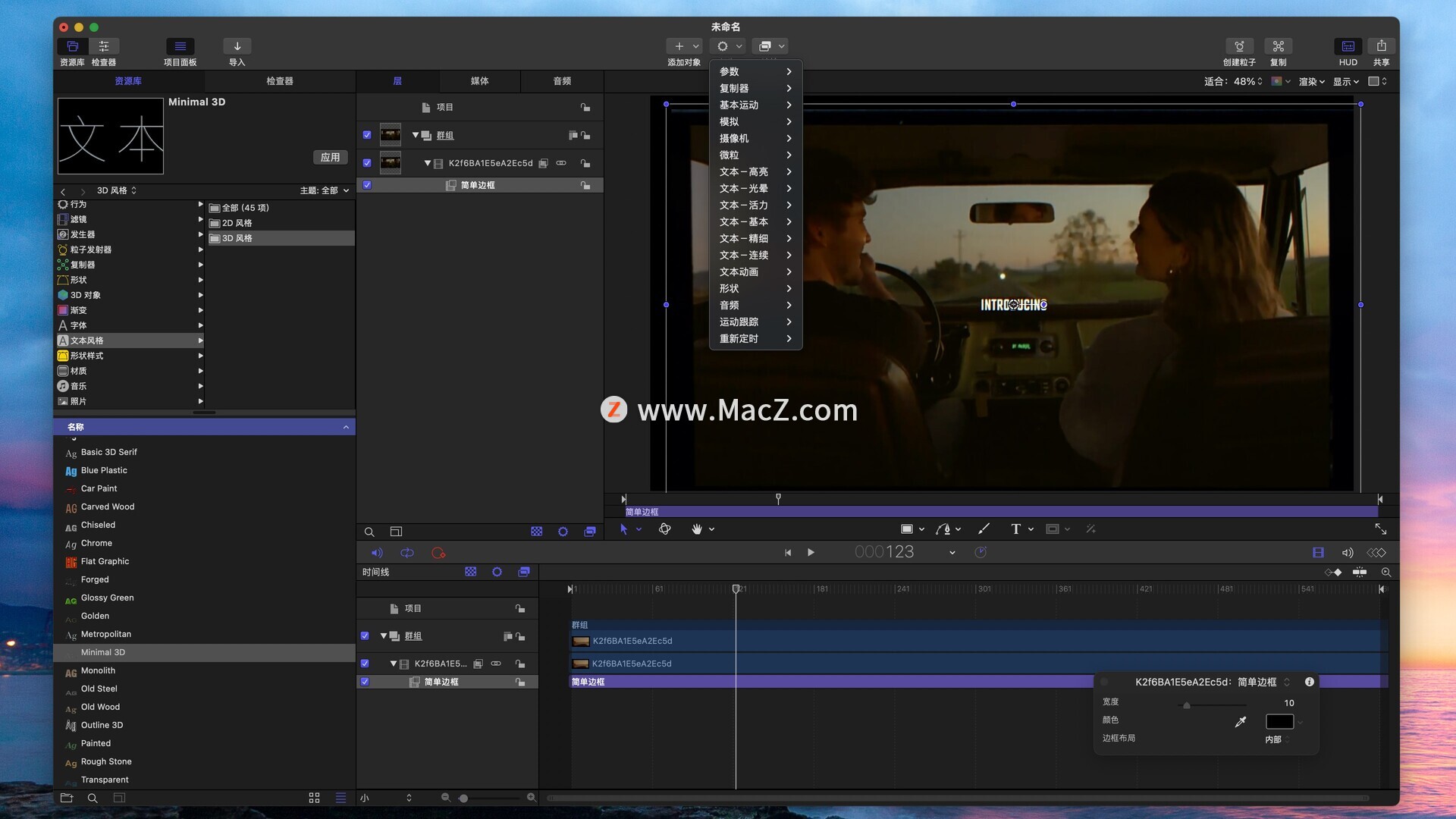Viewport: 1456px width, 819px height.
Task: Collapse the 群组 disclosure triangle in the layers list
Action: pos(416,135)
